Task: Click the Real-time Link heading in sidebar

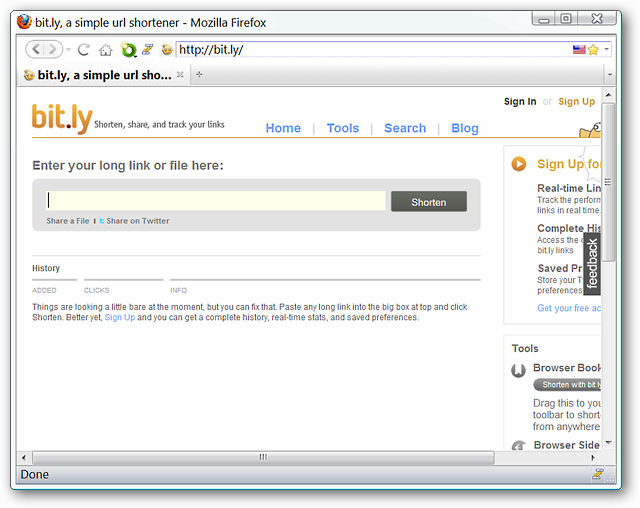Action: [x=569, y=188]
